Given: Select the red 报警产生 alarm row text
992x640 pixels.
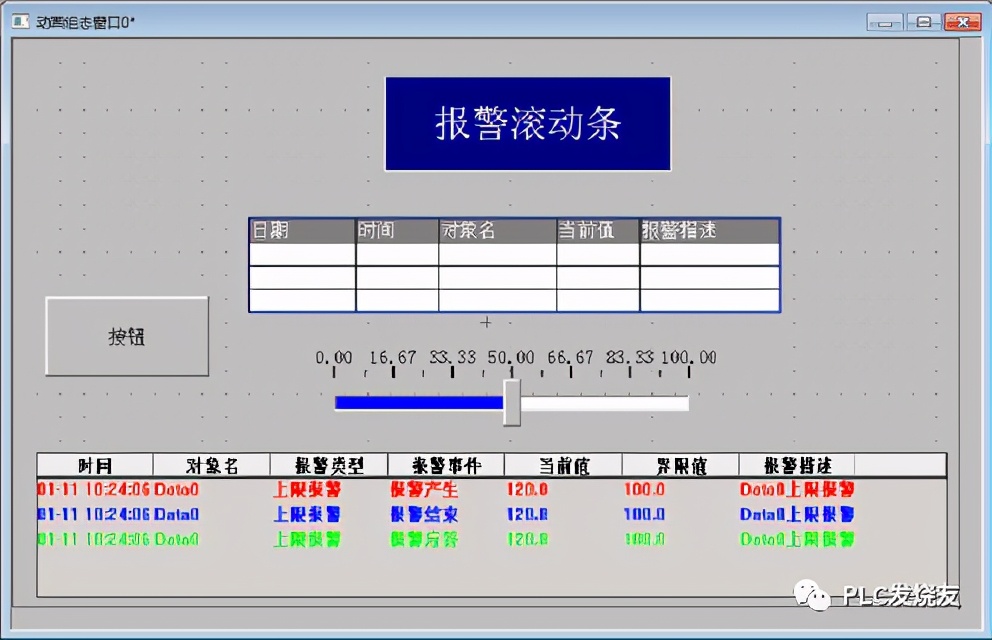Looking at the screenshot, I should 424,489.
